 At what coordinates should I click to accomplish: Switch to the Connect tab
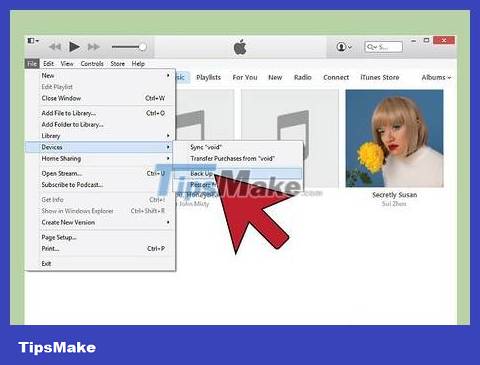pos(336,77)
